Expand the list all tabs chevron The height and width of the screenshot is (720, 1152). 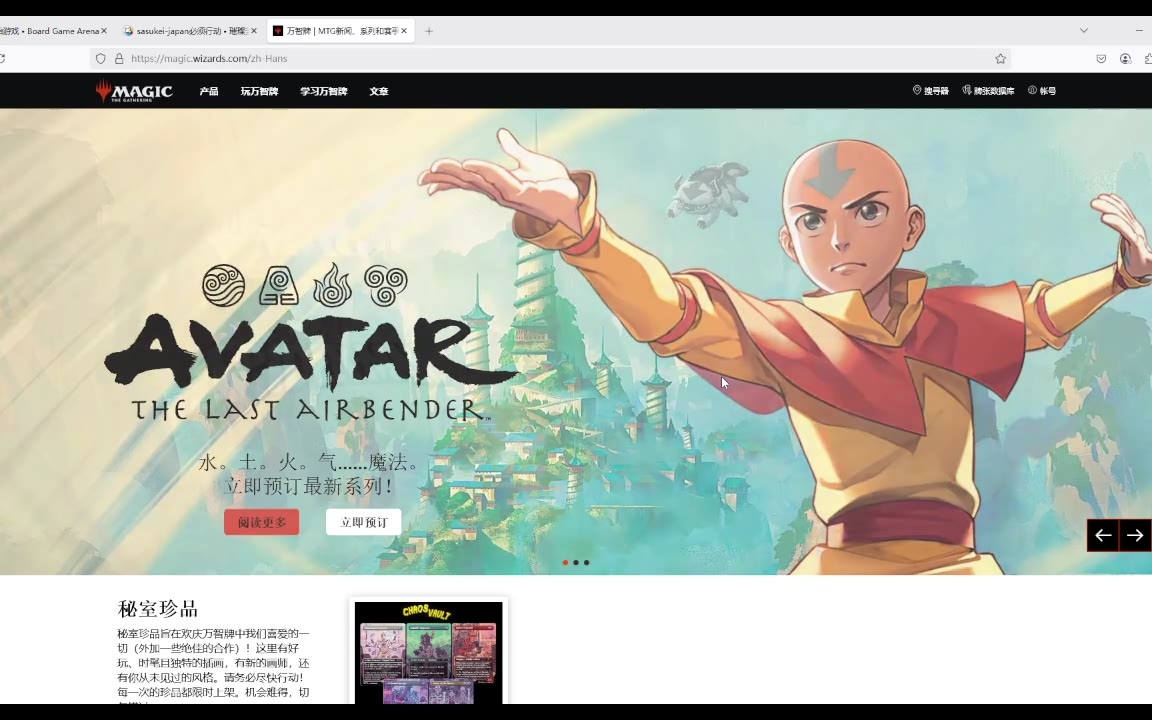1084,31
